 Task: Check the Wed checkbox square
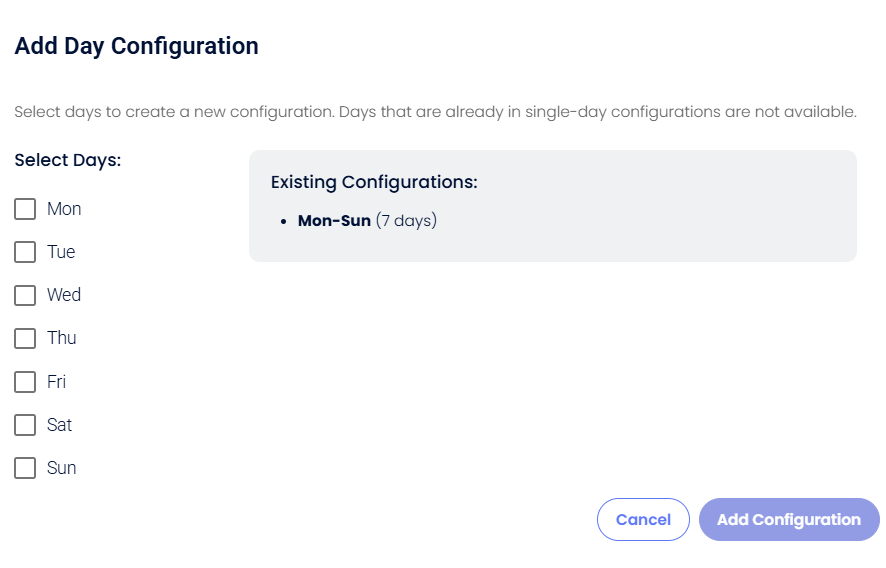tap(25, 295)
